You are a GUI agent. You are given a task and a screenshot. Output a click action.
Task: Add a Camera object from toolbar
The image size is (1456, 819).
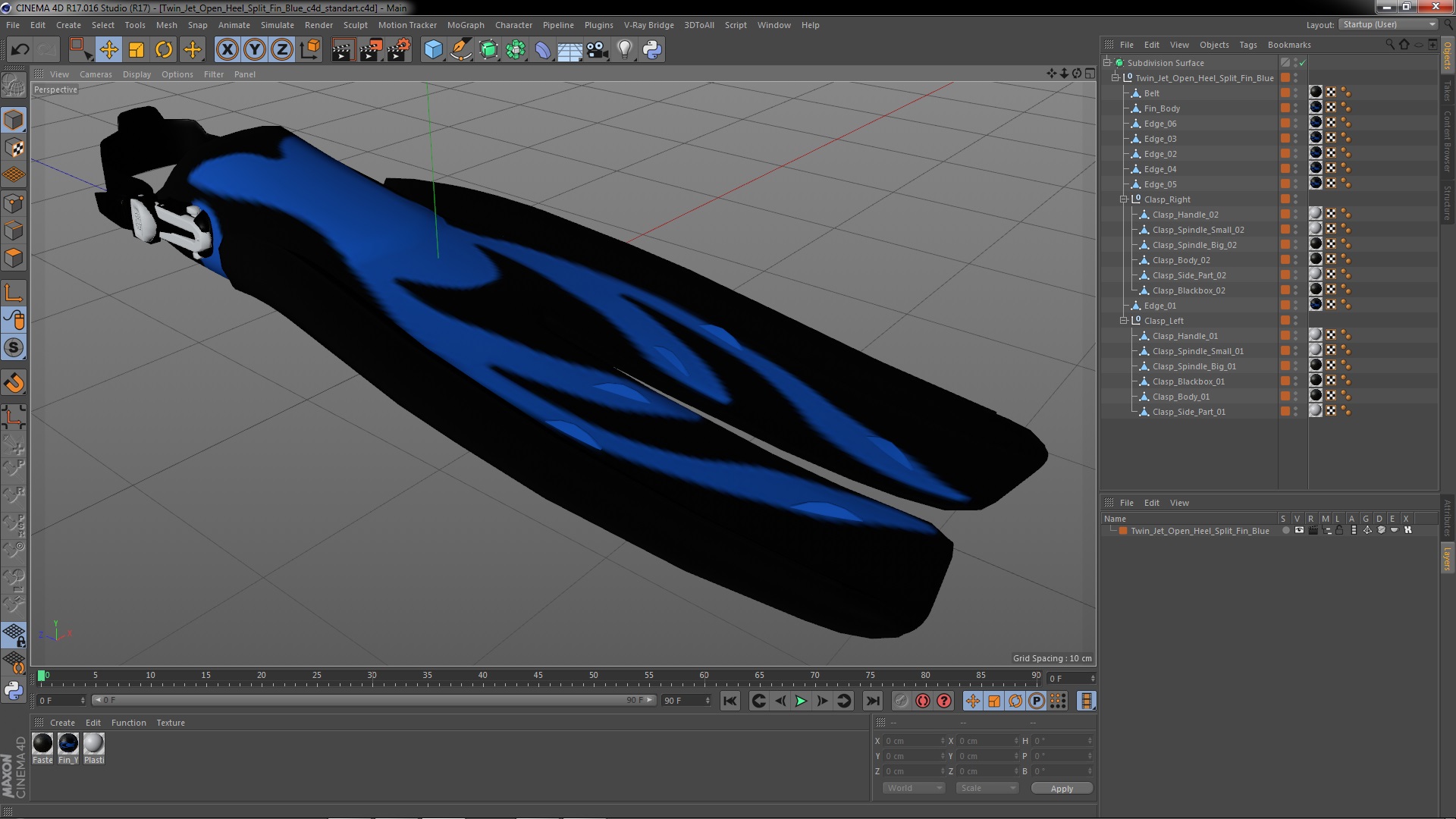[597, 50]
